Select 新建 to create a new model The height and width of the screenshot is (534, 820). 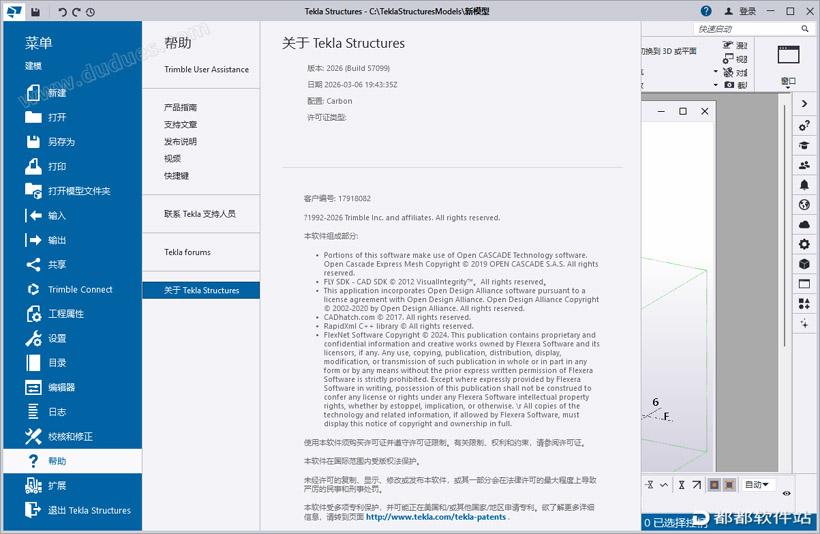(73, 93)
